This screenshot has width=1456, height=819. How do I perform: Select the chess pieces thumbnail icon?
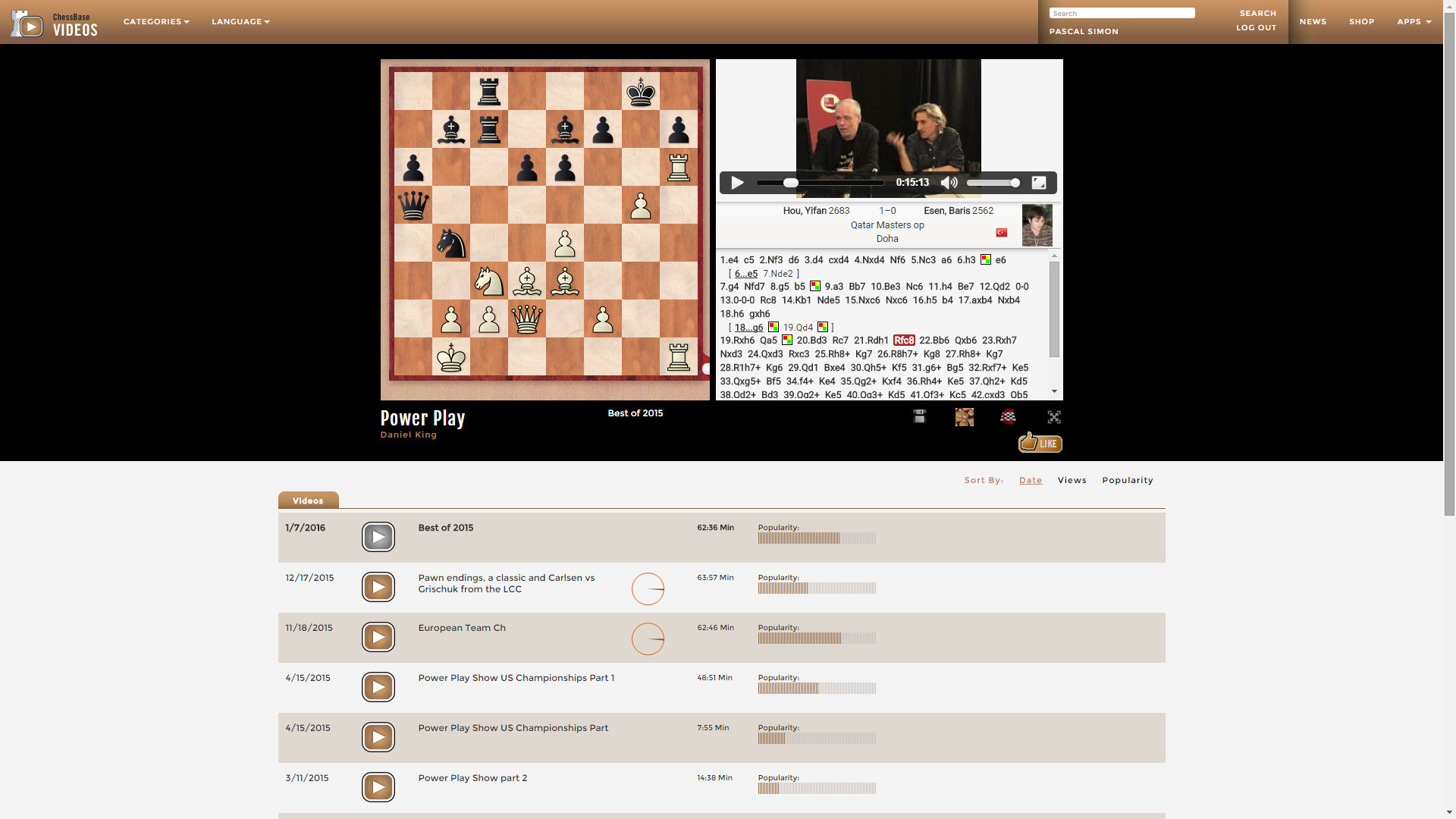(x=964, y=416)
